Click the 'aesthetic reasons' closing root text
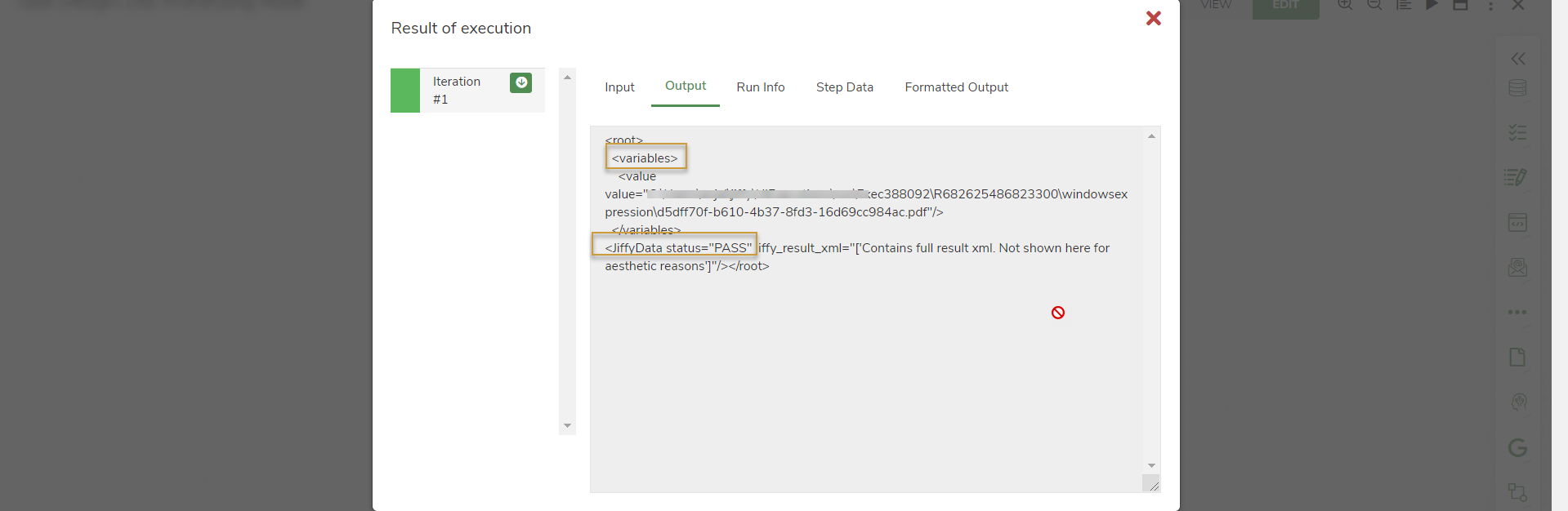 click(x=687, y=266)
